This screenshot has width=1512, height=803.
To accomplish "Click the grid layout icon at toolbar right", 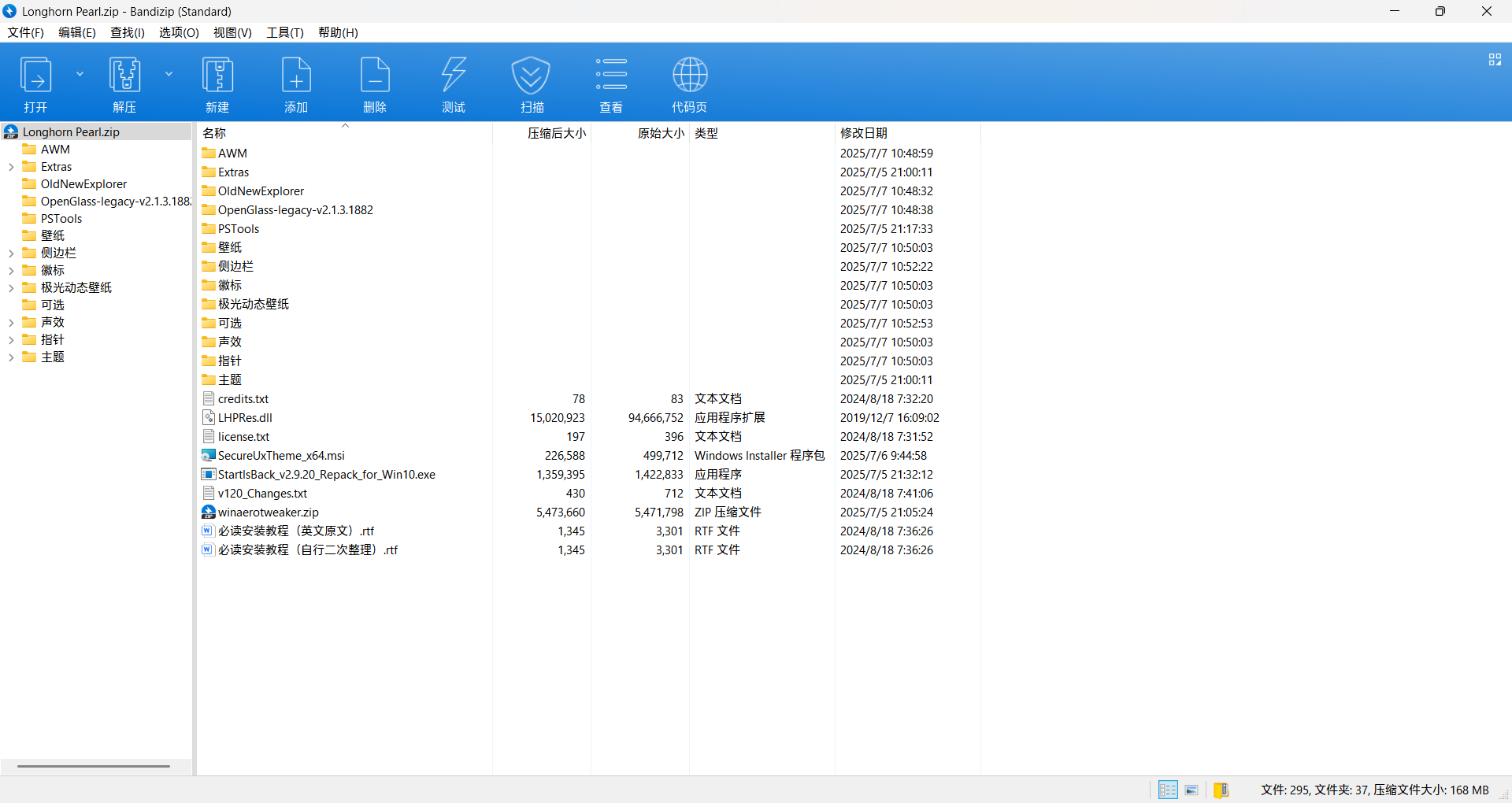I will (1495, 60).
